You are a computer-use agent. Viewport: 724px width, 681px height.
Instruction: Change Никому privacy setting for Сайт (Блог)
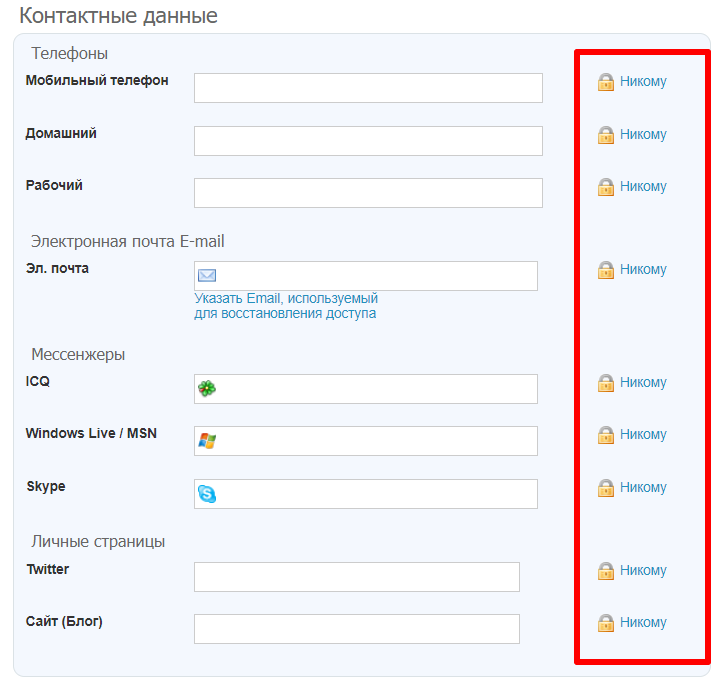(x=643, y=623)
